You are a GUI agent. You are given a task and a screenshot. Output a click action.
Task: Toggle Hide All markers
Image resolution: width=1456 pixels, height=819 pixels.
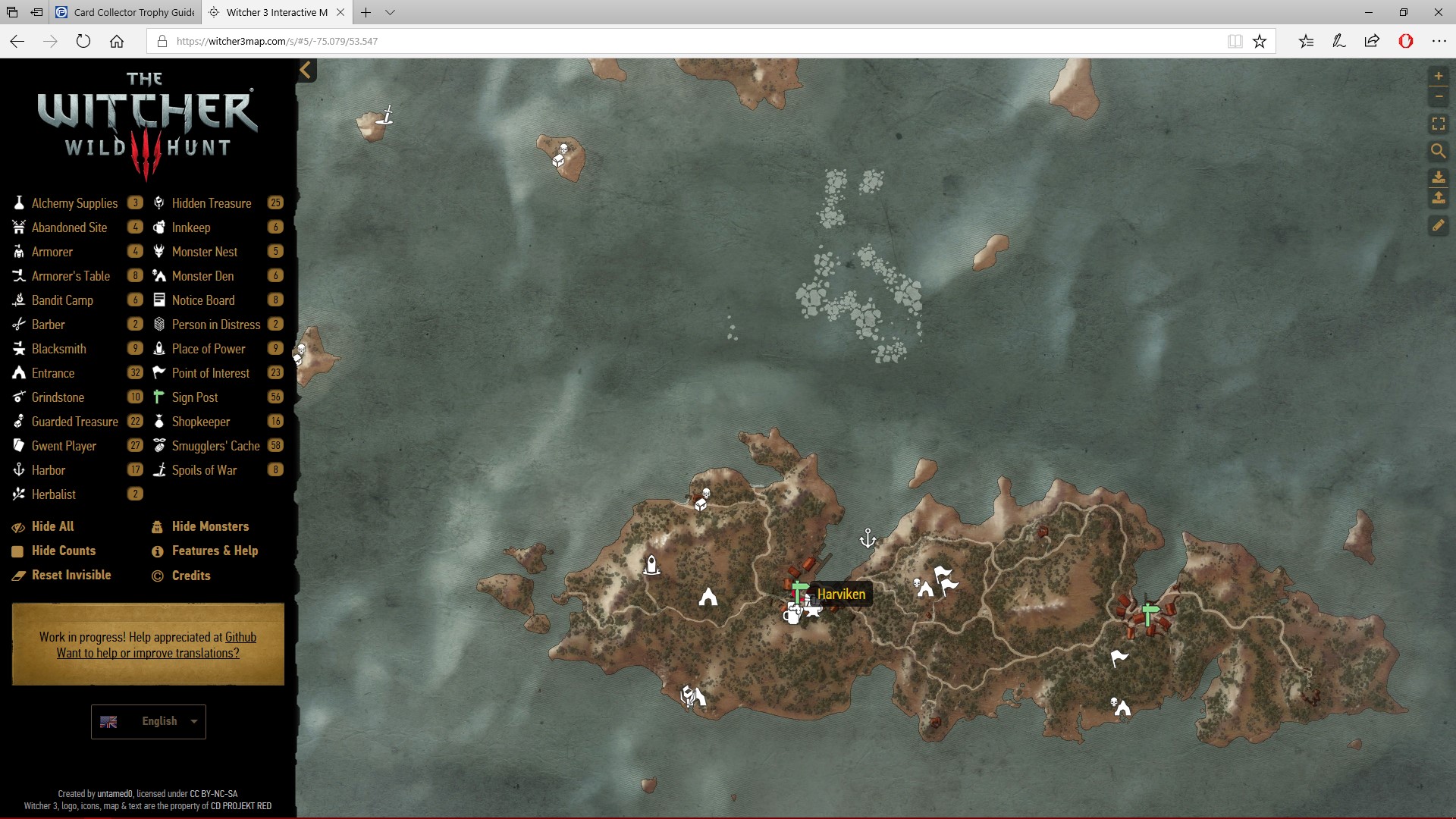52,526
